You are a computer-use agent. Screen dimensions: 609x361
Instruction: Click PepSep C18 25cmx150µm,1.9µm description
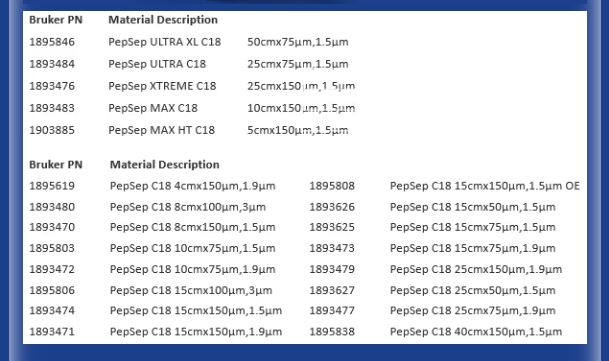pos(476,269)
